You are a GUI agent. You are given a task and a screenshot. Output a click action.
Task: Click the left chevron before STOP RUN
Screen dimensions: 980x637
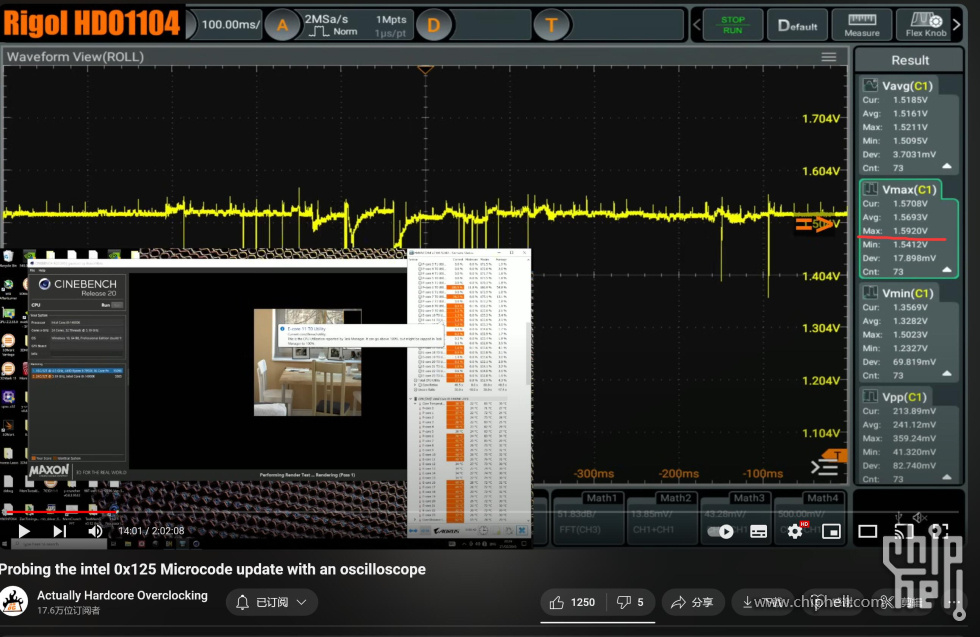[697, 25]
